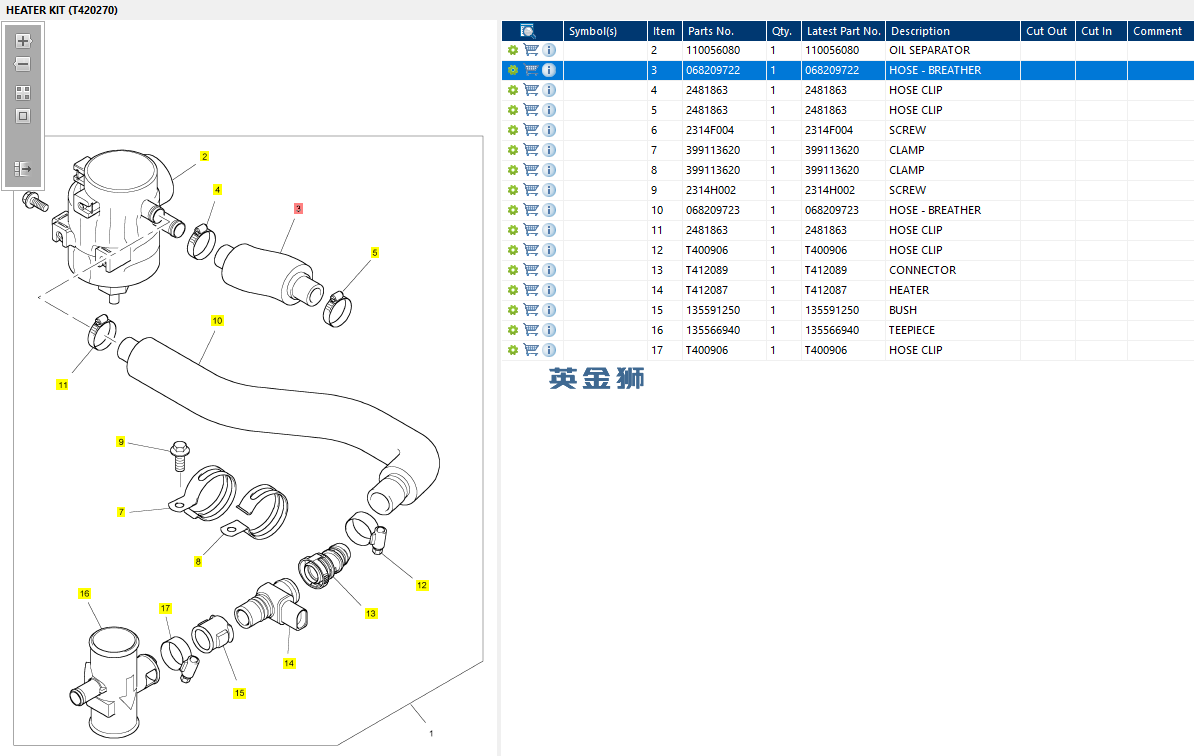This screenshot has height=756, width=1194.
Task: Click gear icon for TEEPIECE row
Action: [x=513, y=330]
